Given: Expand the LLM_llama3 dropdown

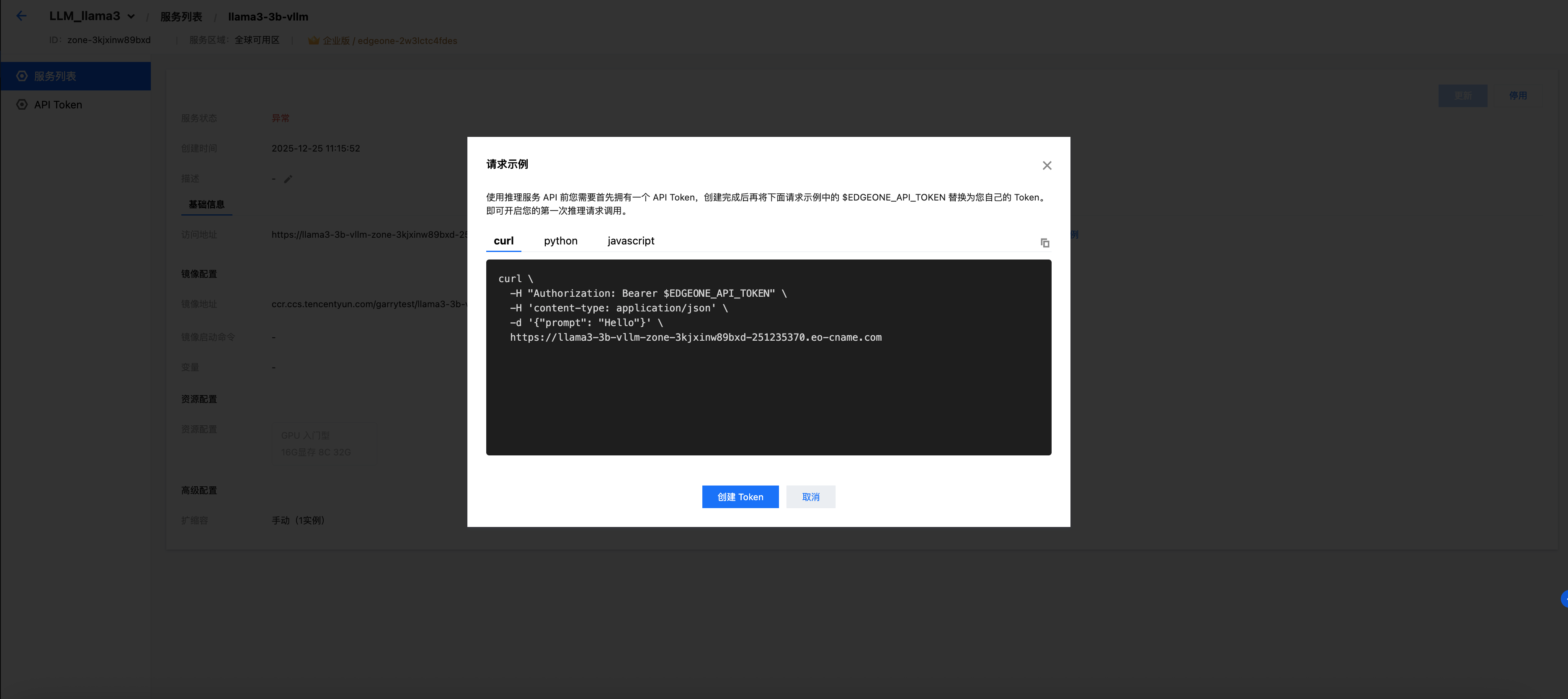Looking at the screenshot, I should (132, 16).
